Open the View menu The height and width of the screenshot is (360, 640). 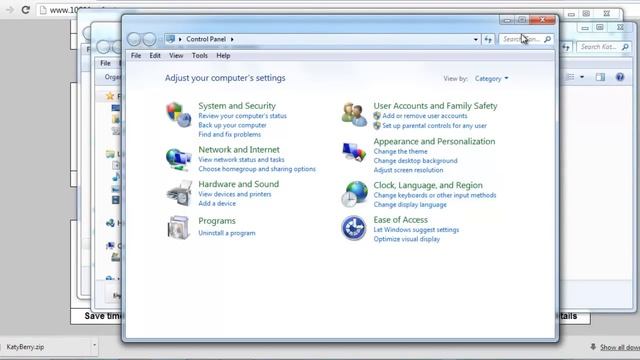(176, 56)
